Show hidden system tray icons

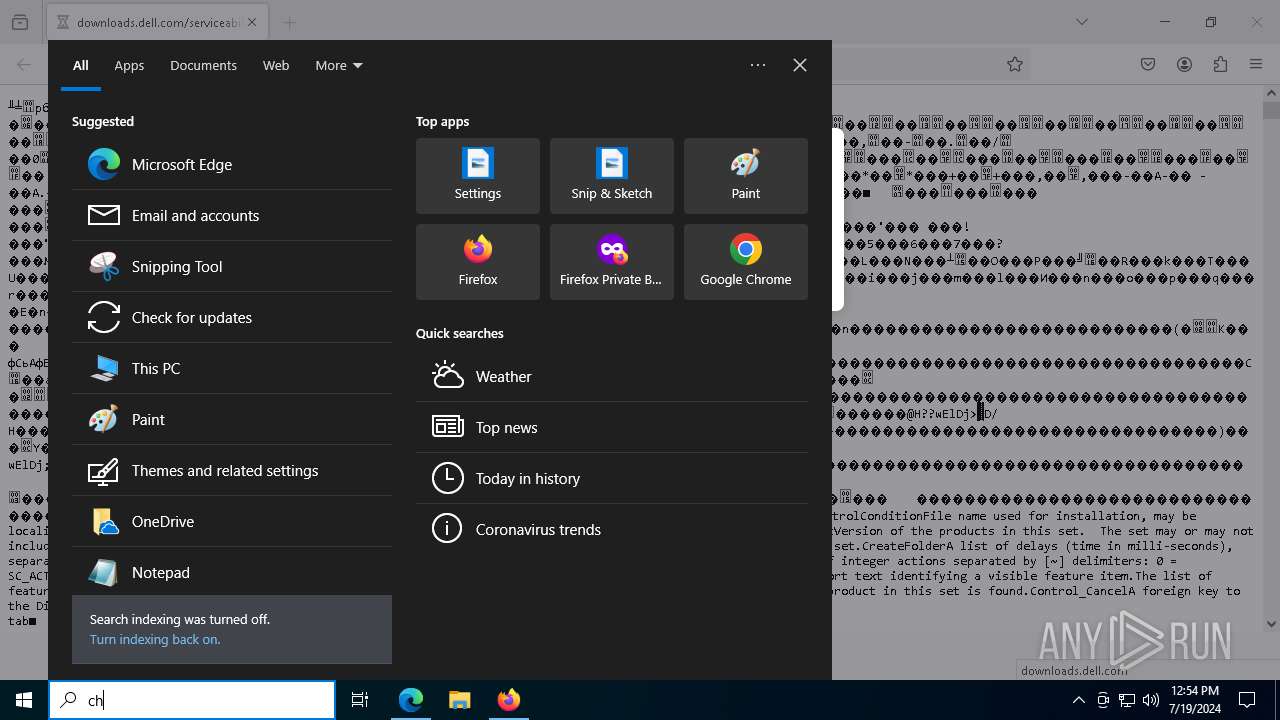[1078, 700]
